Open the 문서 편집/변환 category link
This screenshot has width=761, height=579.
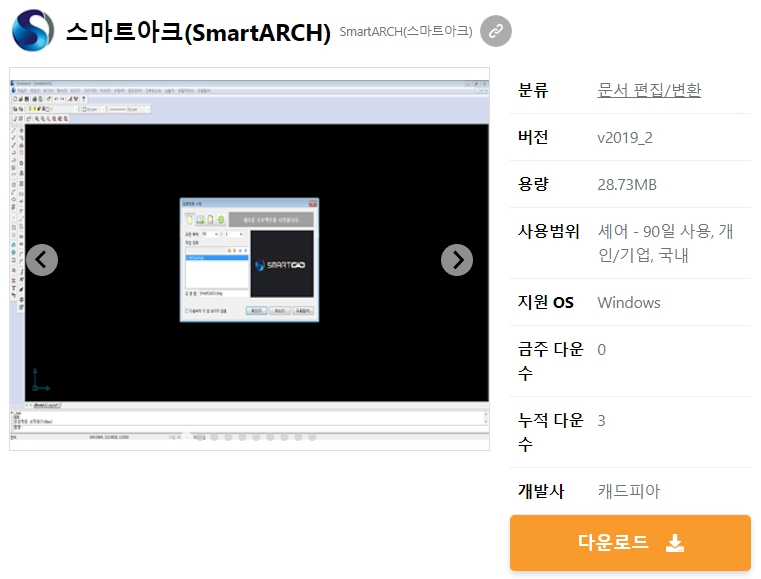(649, 90)
